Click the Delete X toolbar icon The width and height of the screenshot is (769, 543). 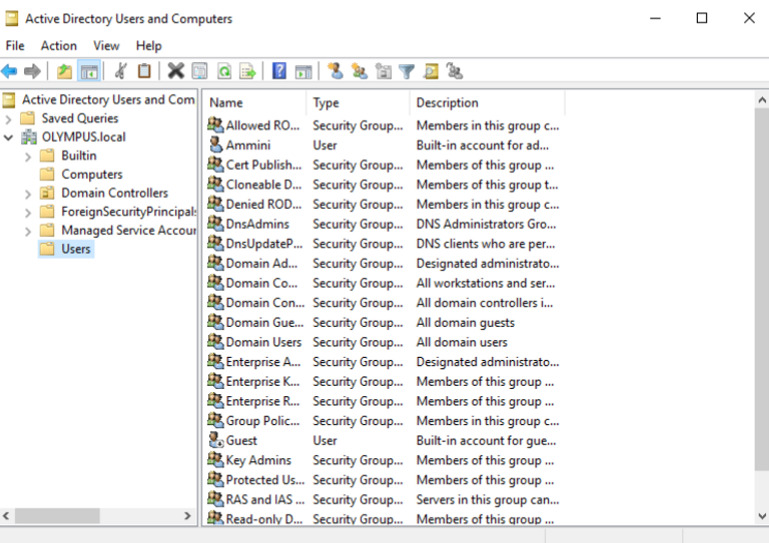pyautogui.click(x=176, y=71)
